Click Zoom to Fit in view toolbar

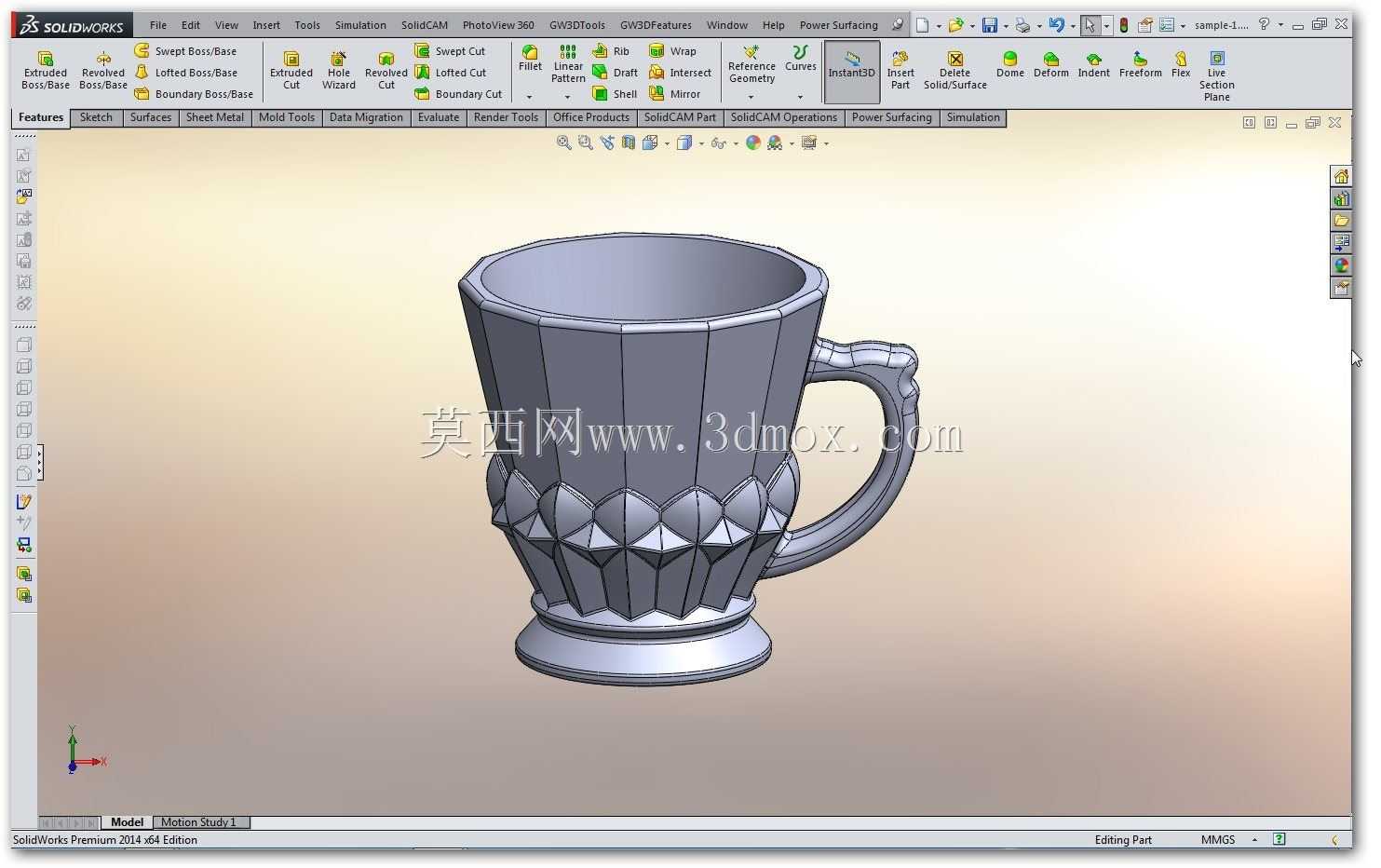(563, 142)
